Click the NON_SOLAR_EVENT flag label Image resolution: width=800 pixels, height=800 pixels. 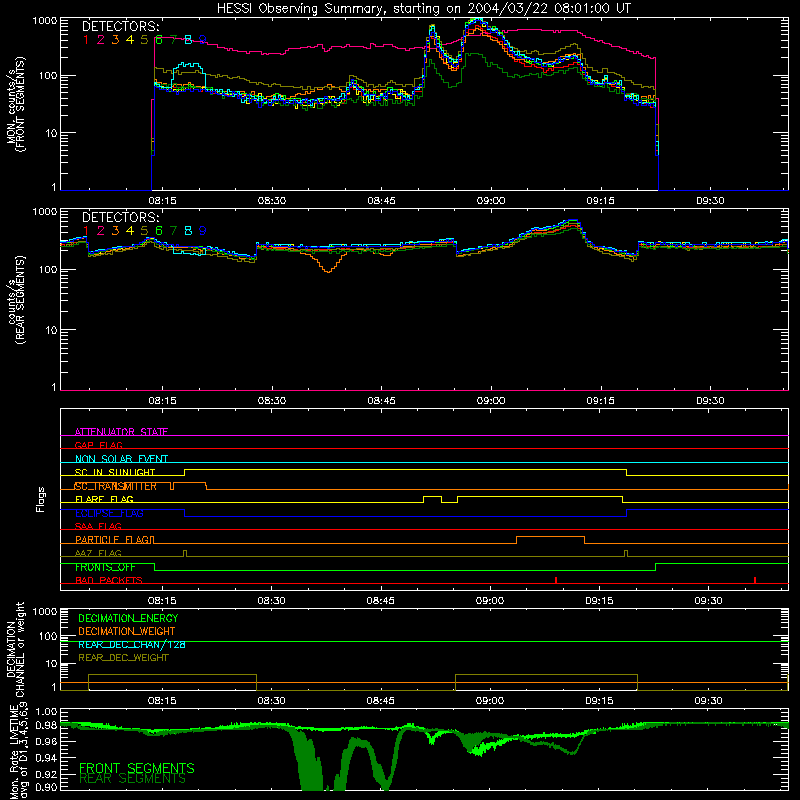(x=121, y=459)
